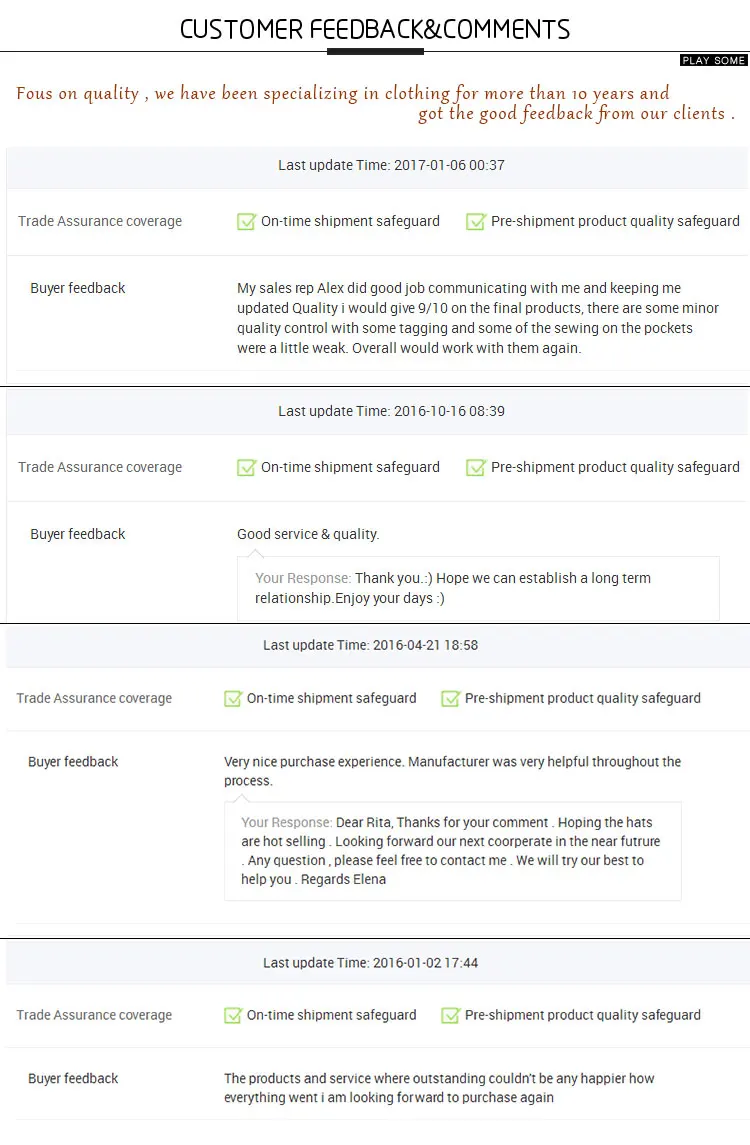The height and width of the screenshot is (1145, 750).
Task: Click Last update Time 2016-01-02 17:44 header
Action: pyautogui.click(x=370, y=963)
